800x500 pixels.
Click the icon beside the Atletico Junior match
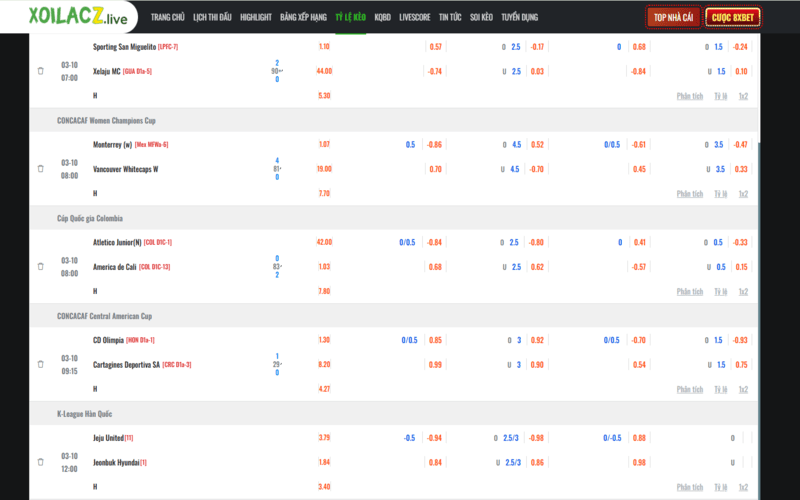point(41,267)
